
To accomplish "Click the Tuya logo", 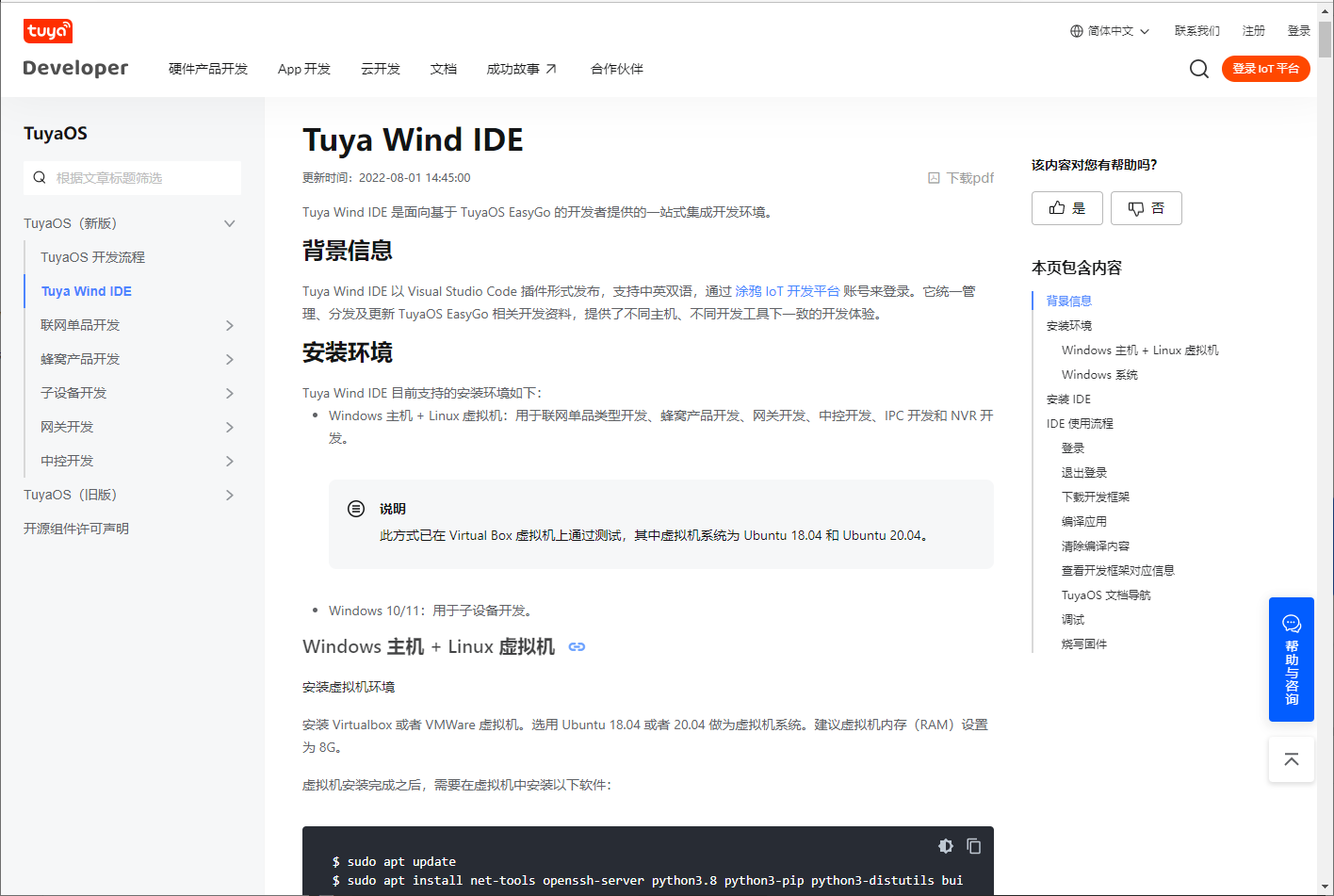I will (x=47, y=30).
